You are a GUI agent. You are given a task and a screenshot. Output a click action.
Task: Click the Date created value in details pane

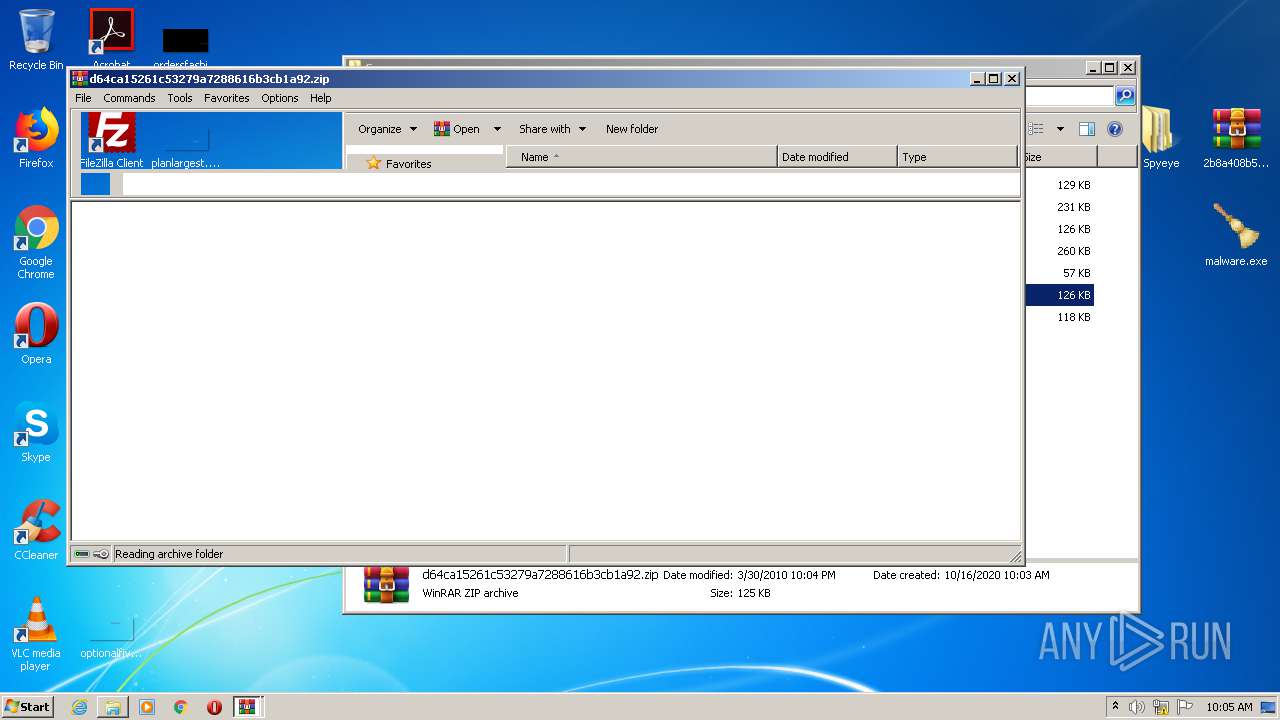coord(996,575)
